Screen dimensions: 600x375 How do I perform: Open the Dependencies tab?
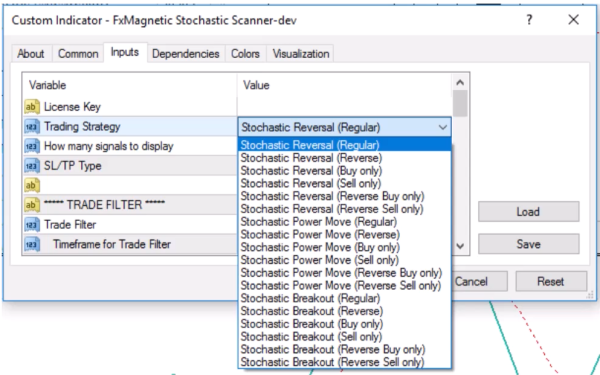tap(186, 54)
